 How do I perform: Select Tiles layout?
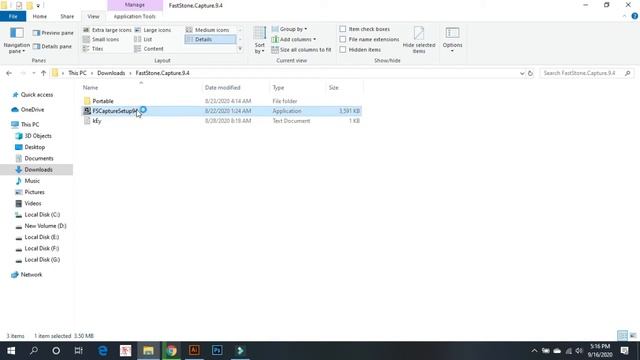[x=93, y=49]
